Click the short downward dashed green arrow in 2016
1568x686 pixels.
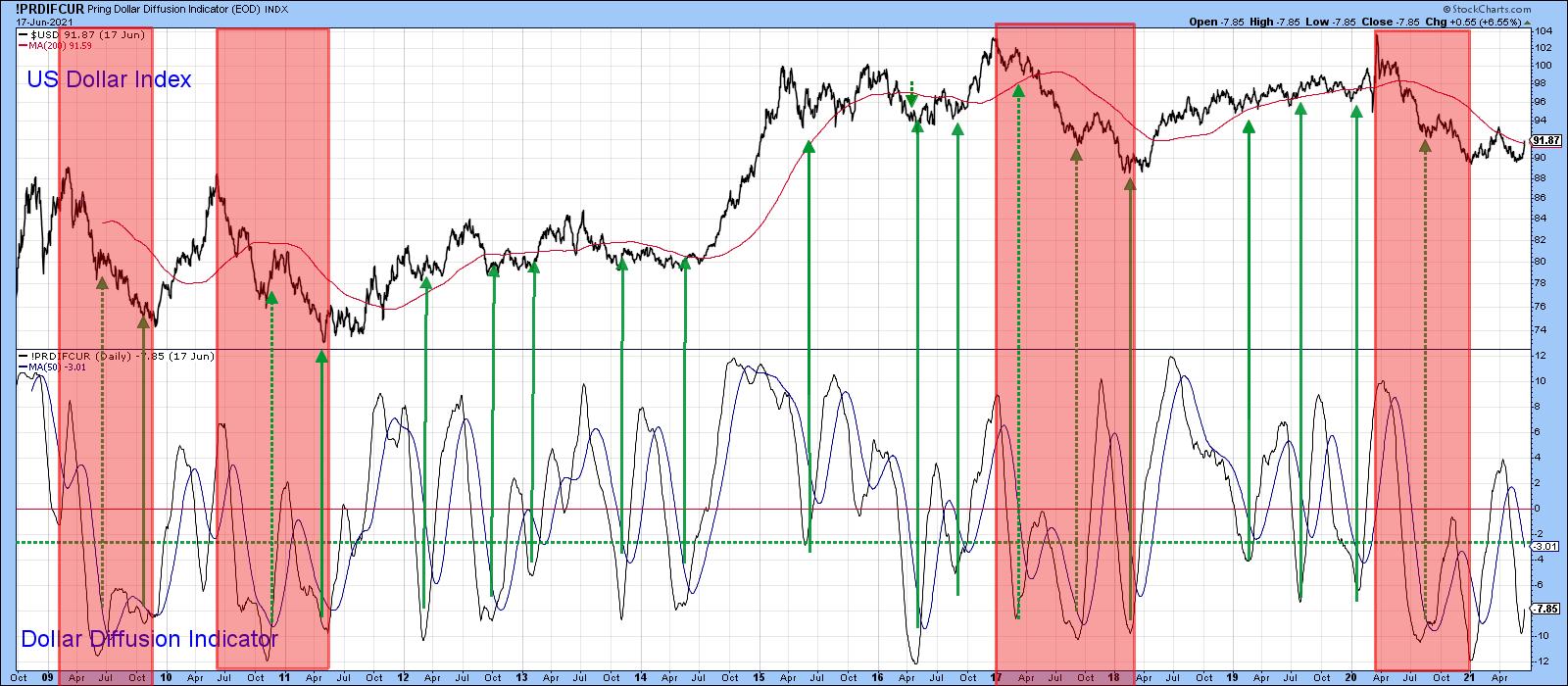click(911, 94)
